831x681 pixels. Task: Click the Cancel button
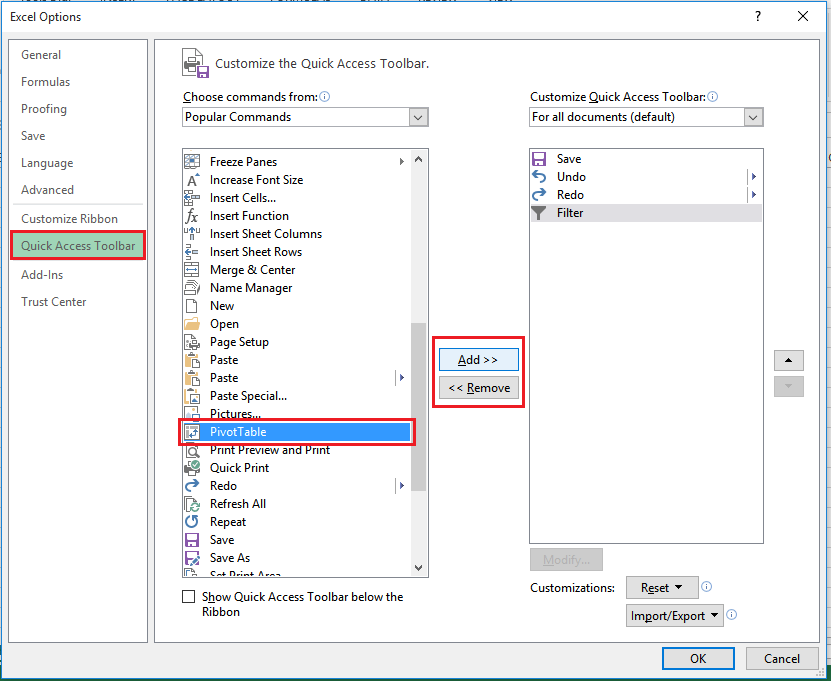[x=782, y=658]
